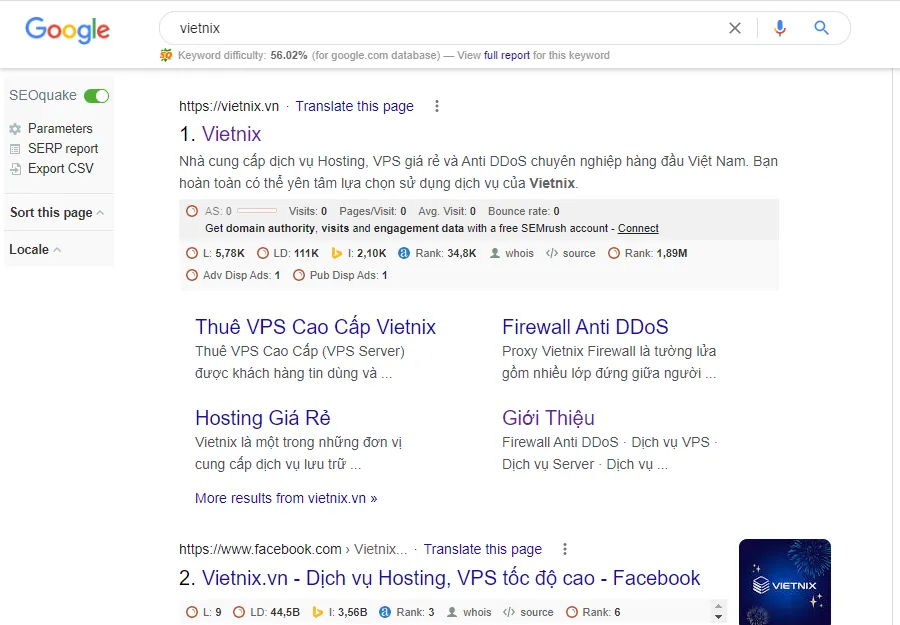Toggle the SEOquake switch off
Image resolution: width=900 pixels, height=625 pixels.
[x=96, y=96]
